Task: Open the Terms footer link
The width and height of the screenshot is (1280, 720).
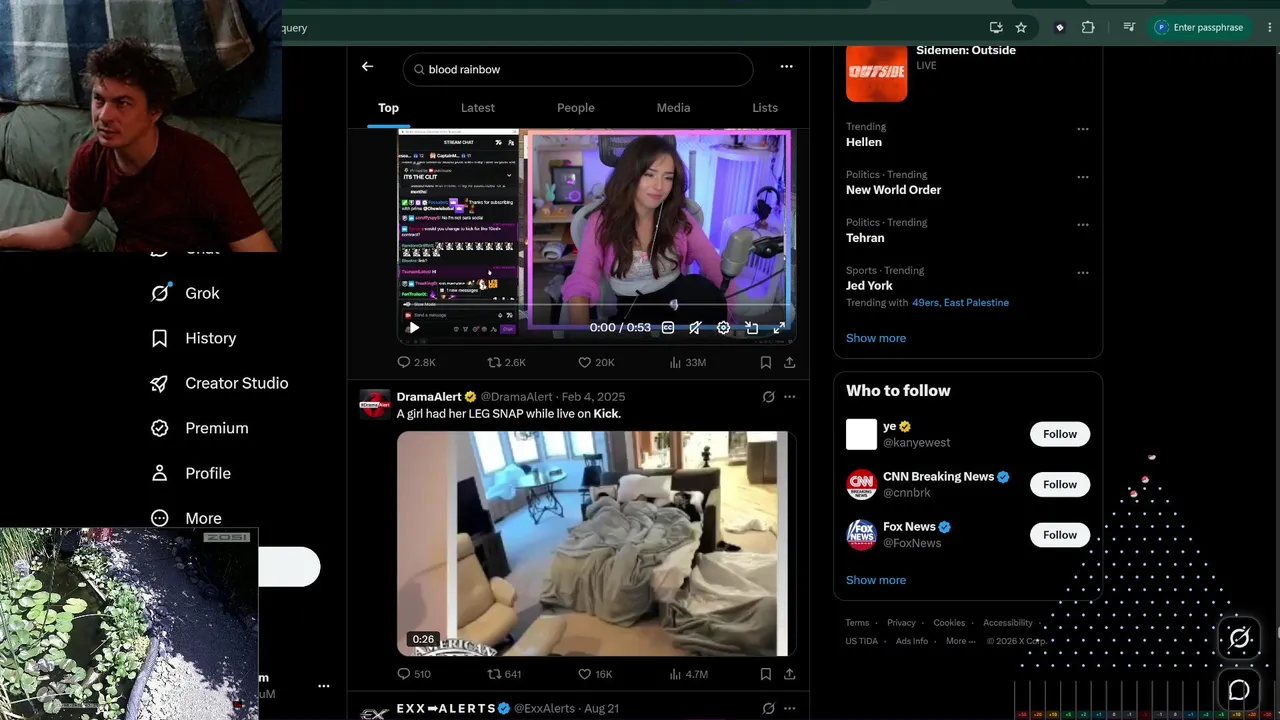Action: [857, 623]
